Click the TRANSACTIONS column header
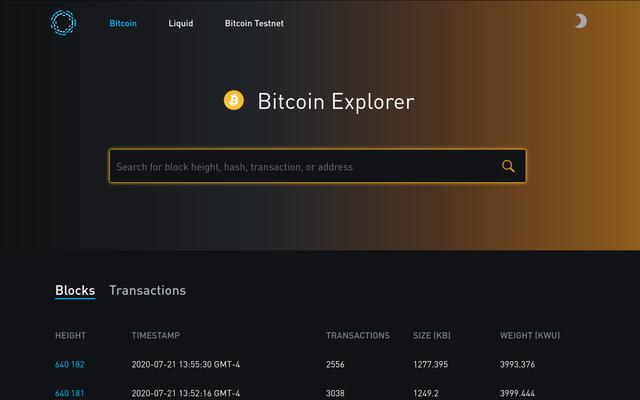Screen dimensions: 640x400 (x=358, y=336)
